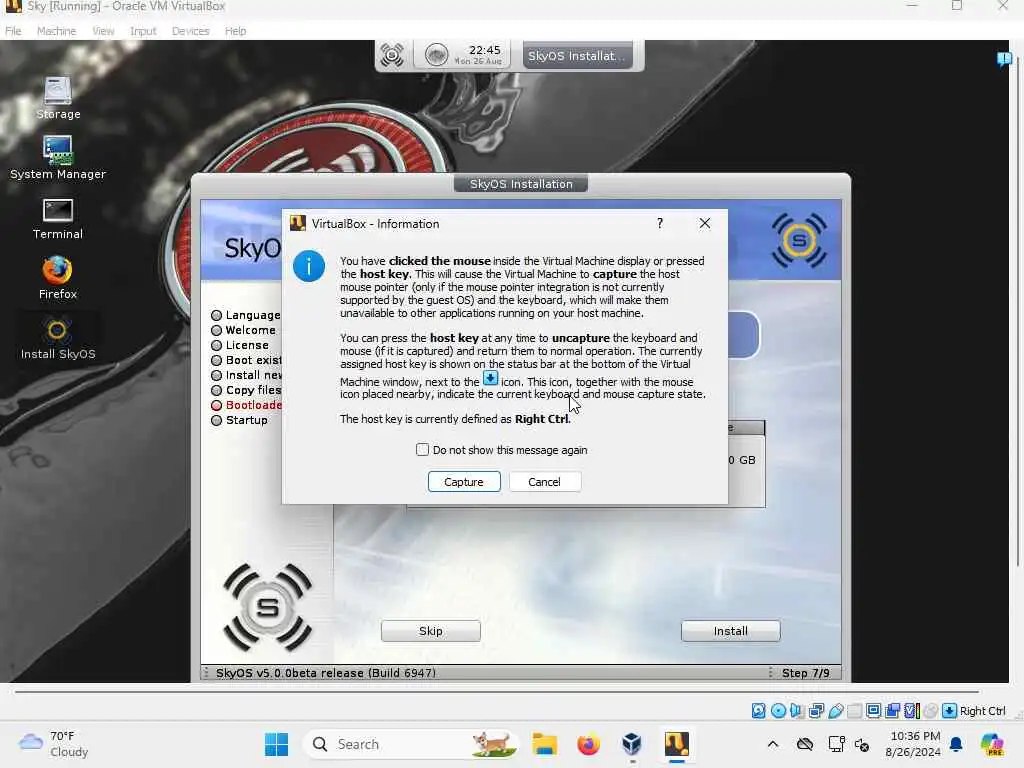Viewport: 1024px width, 768px height.
Task: Close the VirtualBox Information dialog
Action: pos(705,223)
